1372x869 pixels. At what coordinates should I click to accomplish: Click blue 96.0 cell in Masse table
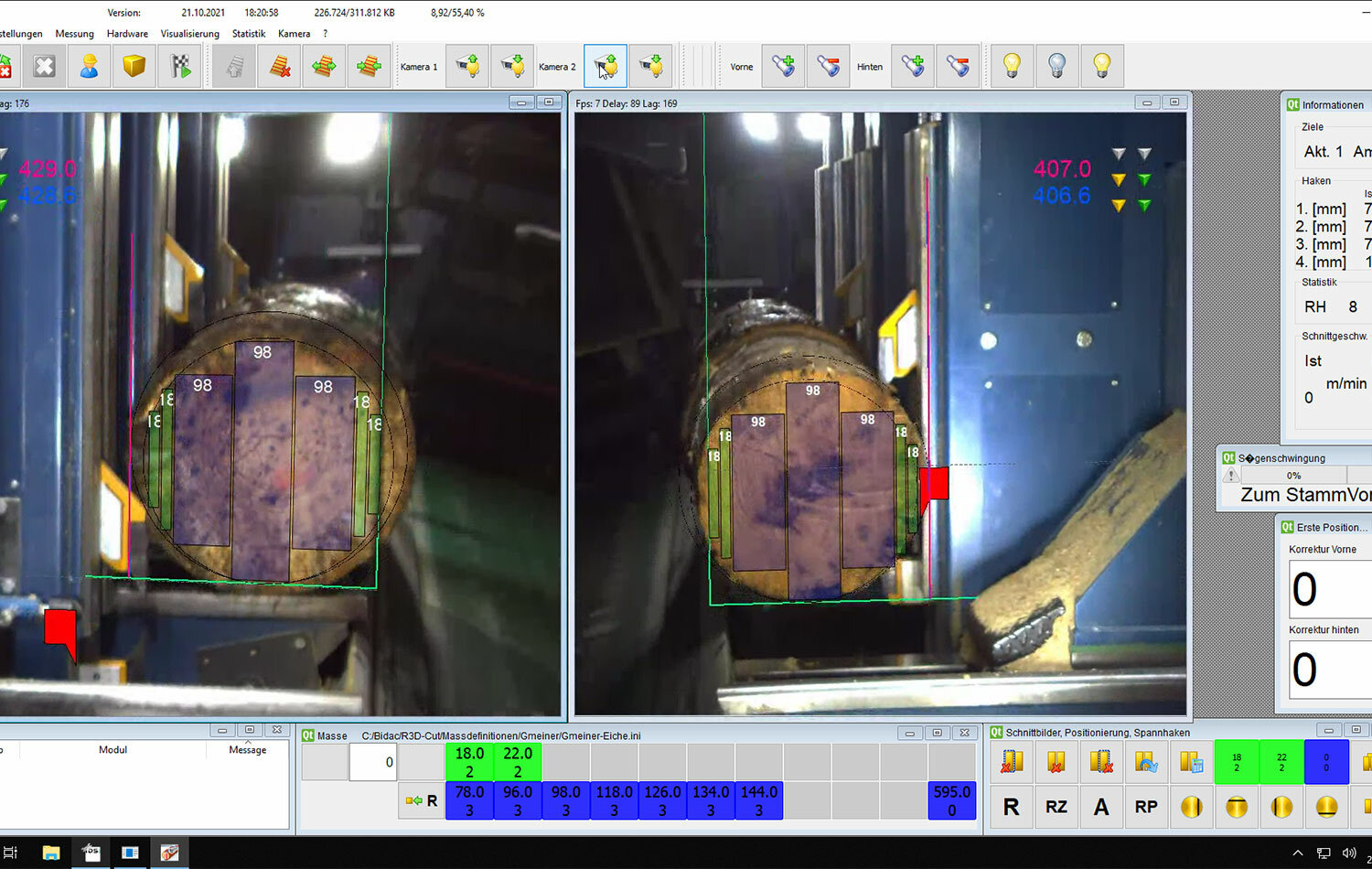click(518, 800)
